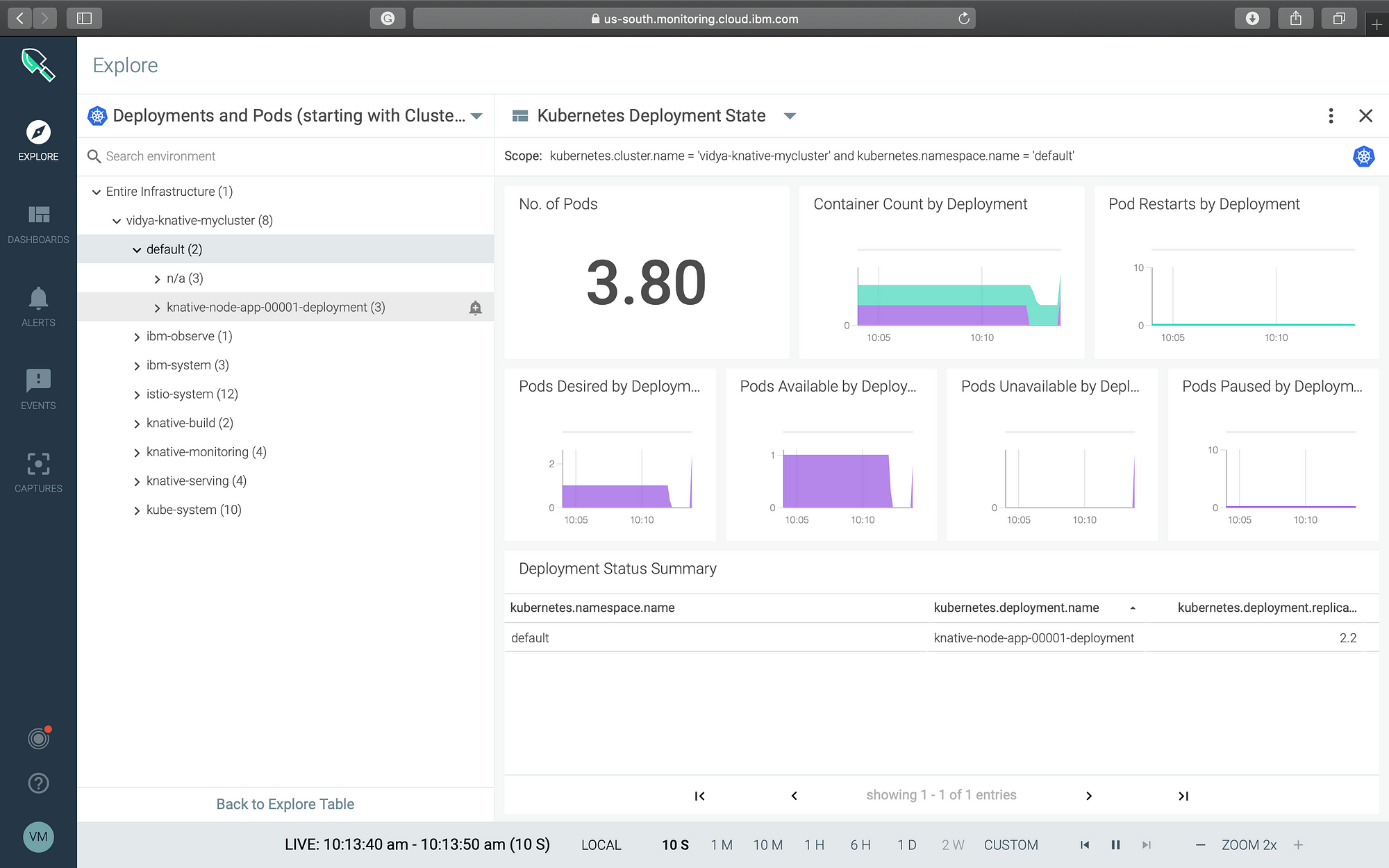Click the Sysdig shovel logo

(38, 65)
